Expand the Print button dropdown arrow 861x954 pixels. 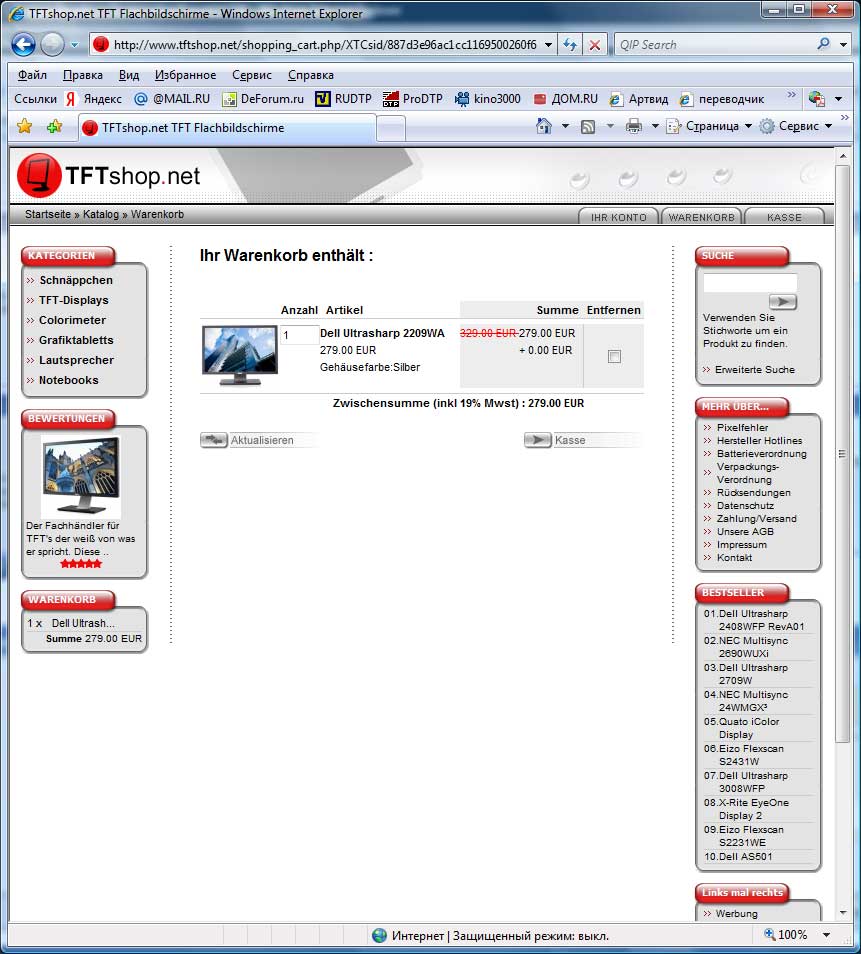[655, 126]
